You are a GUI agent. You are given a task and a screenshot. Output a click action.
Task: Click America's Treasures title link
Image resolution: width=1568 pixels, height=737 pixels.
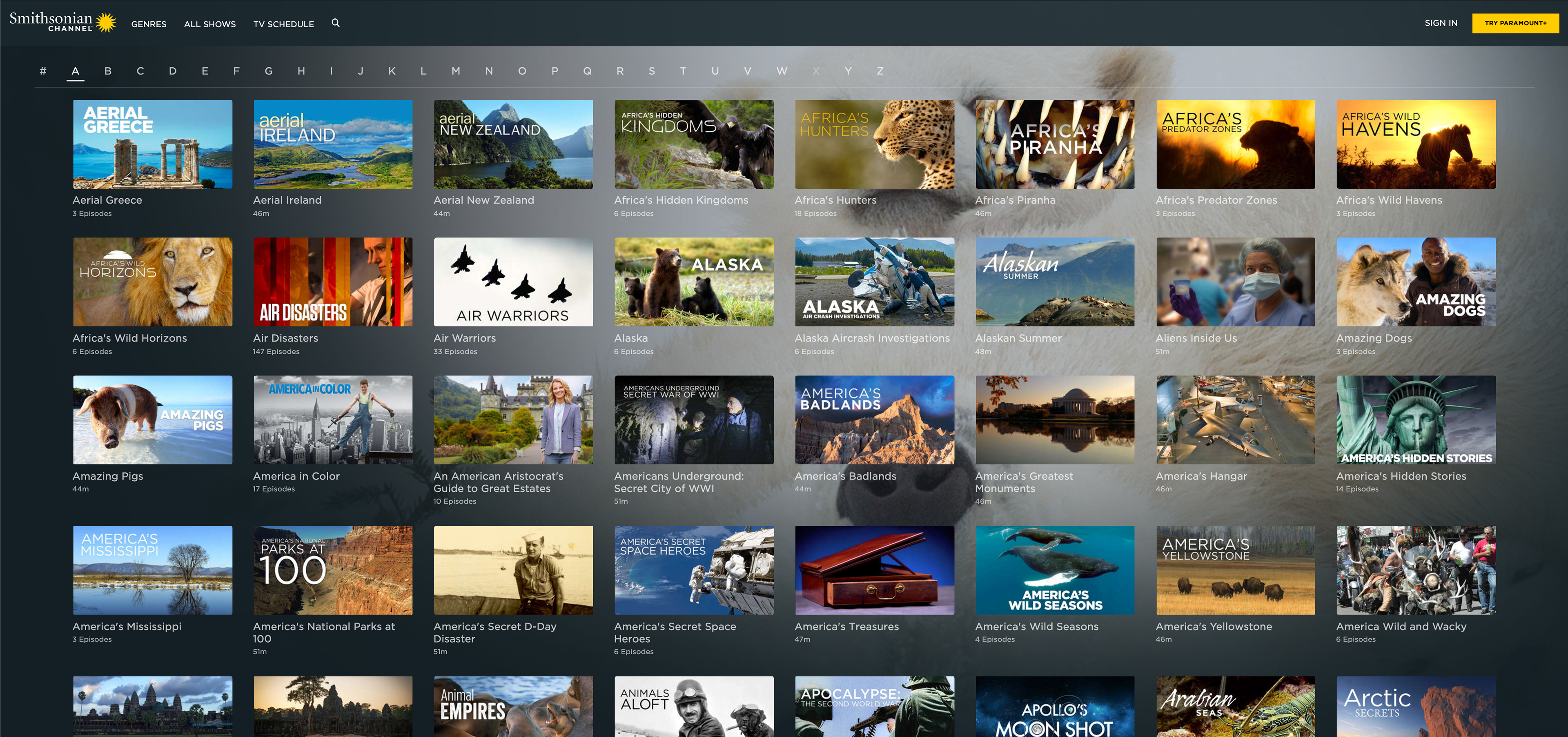tap(846, 626)
